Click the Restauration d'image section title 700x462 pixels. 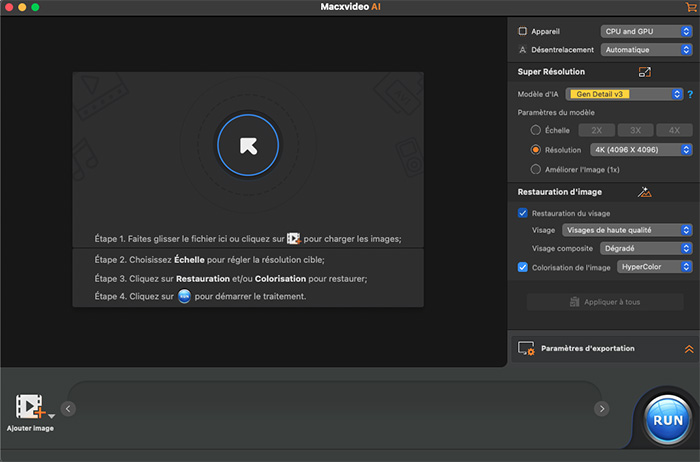click(x=559, y=192)
